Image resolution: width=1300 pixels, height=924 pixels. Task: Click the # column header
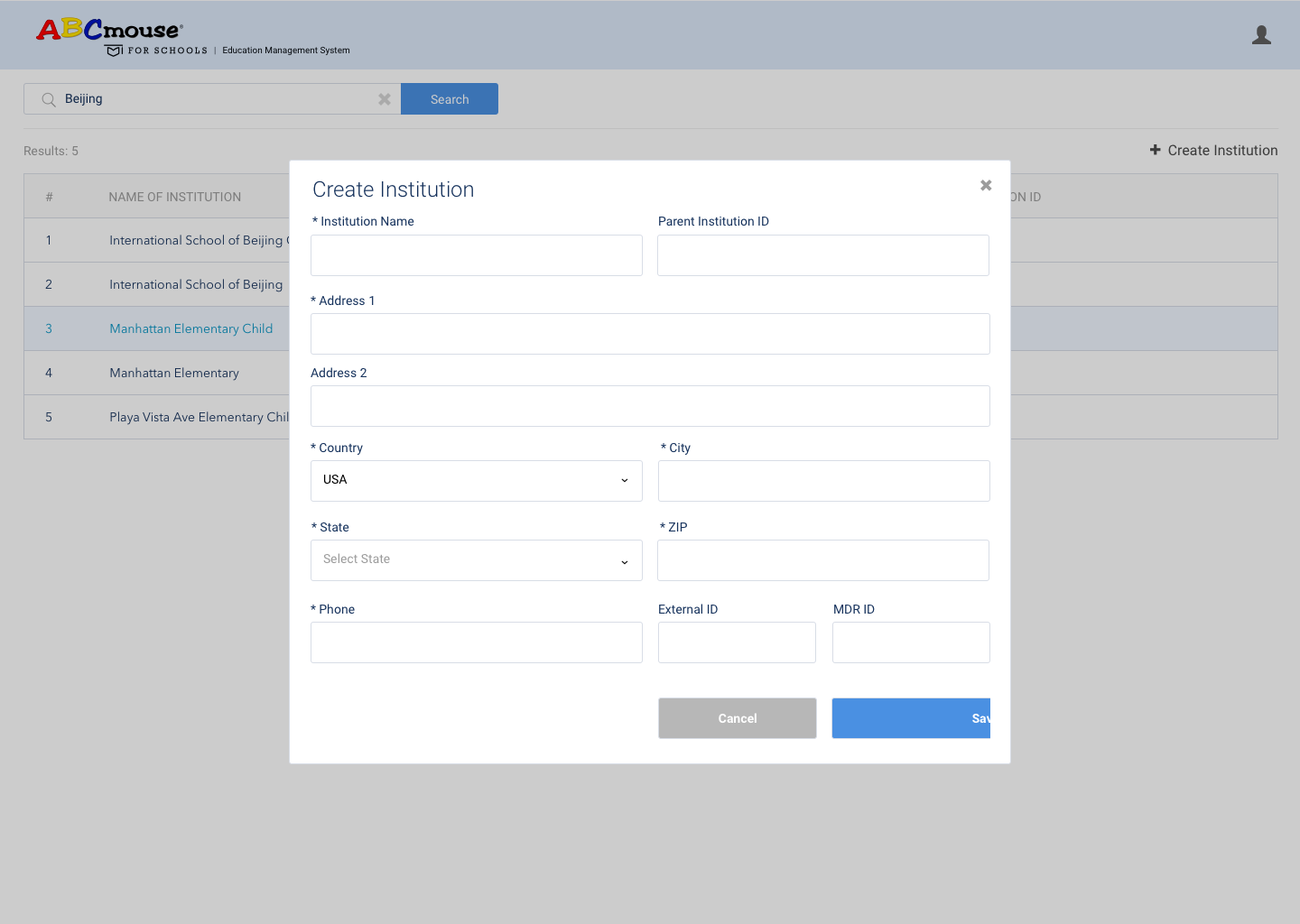coord(49,197)
